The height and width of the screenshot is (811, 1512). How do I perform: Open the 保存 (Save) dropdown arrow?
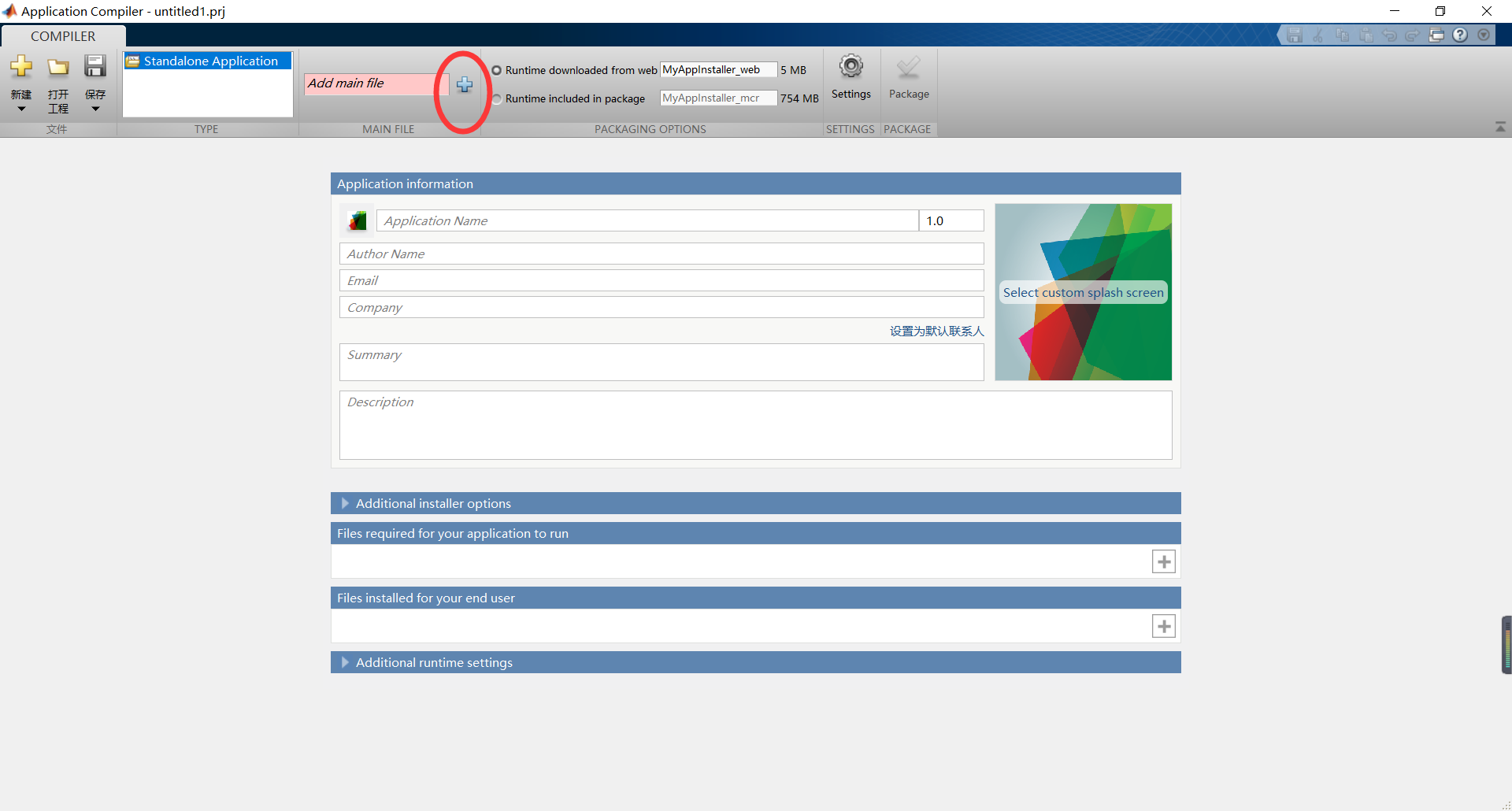point(95,109)
